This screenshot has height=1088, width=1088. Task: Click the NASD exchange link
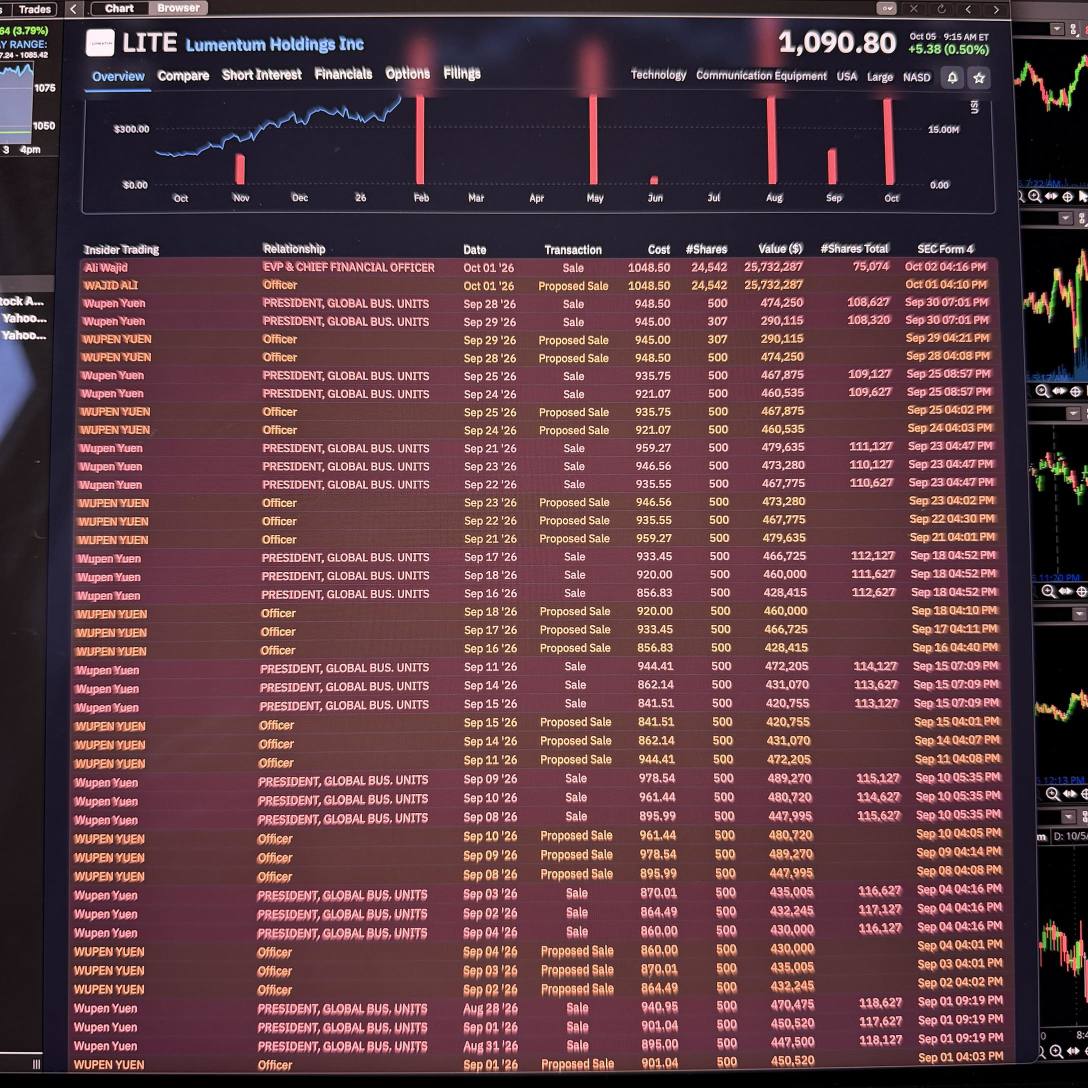coord(917,77)
